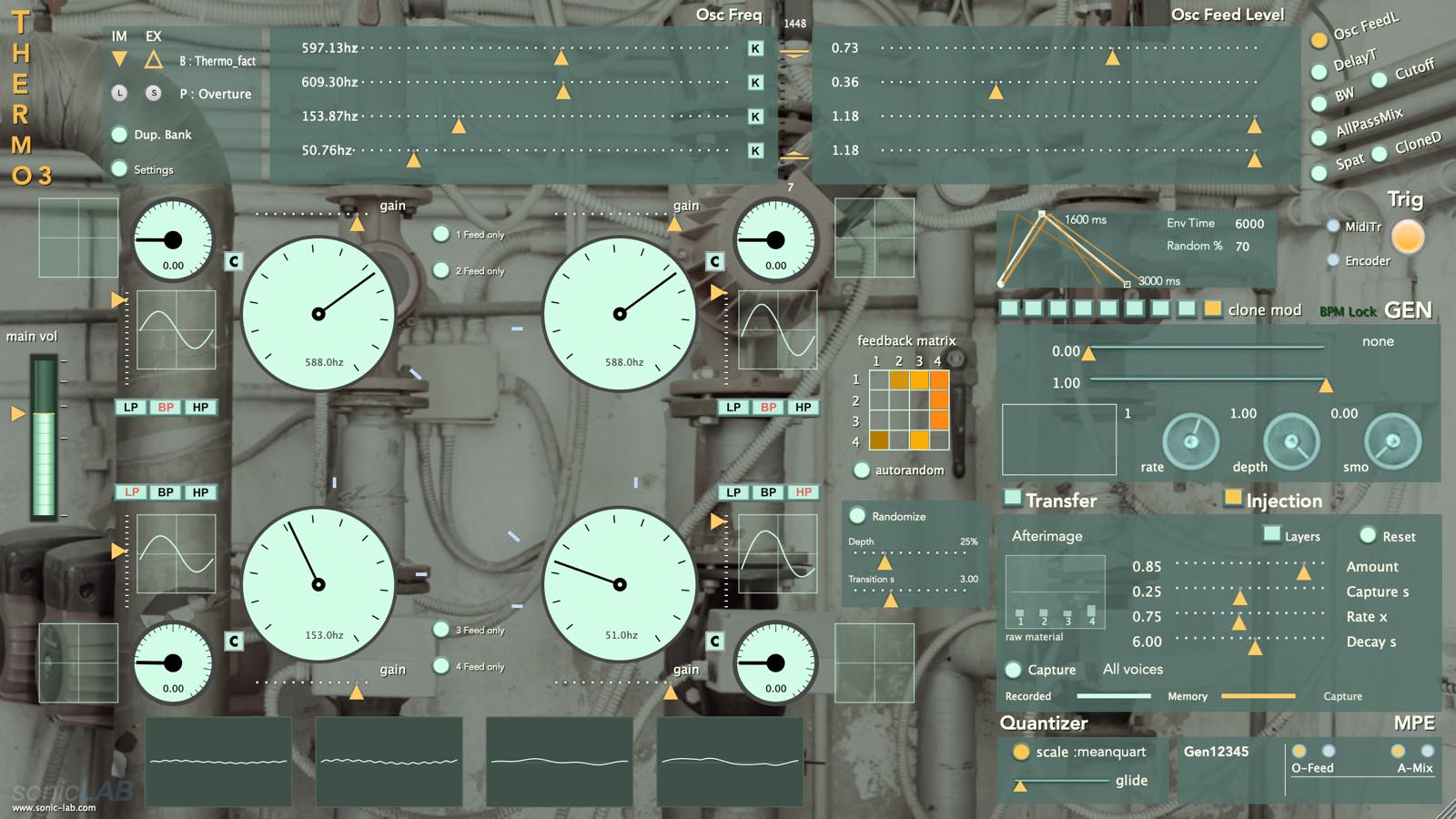Open the P : Overture preset selector
Image resolution: width=1456 pixels, height=819 pixels.
coord(216,94)
